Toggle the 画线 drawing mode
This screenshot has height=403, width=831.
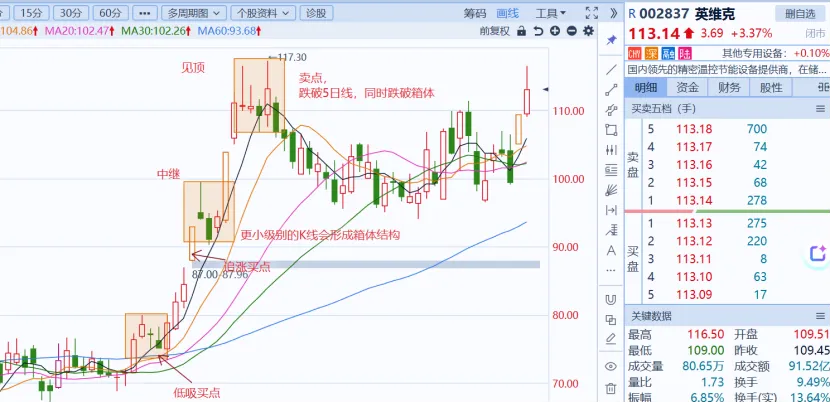[x=508, y=13]
